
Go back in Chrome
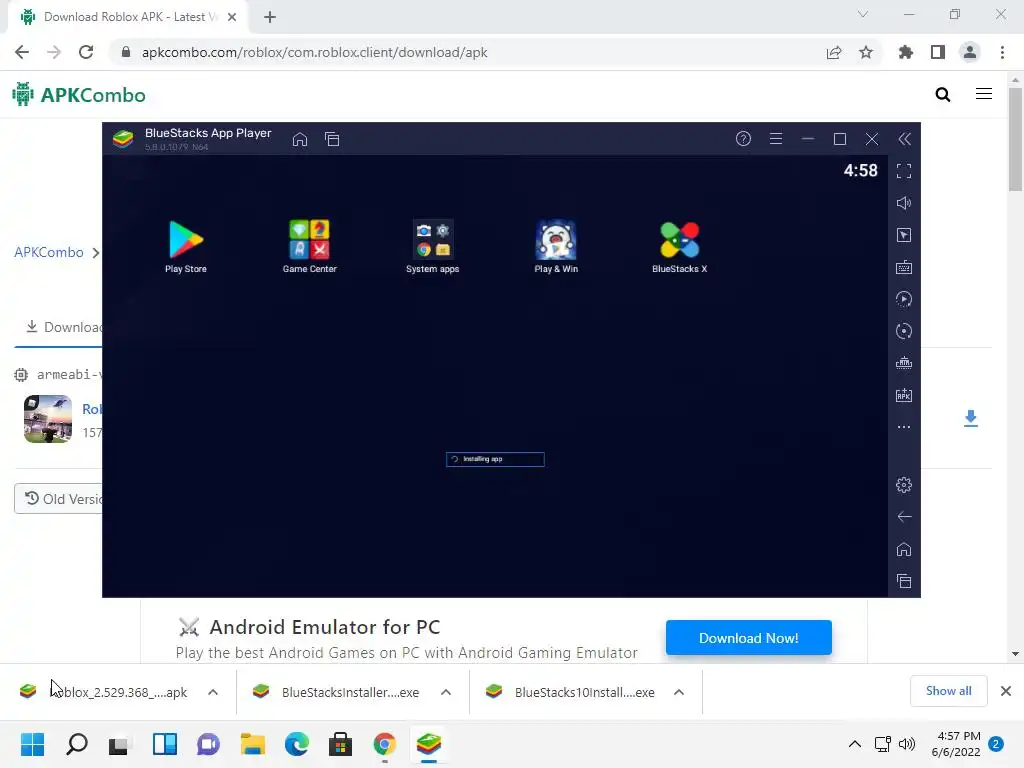(x=22, y=52)
